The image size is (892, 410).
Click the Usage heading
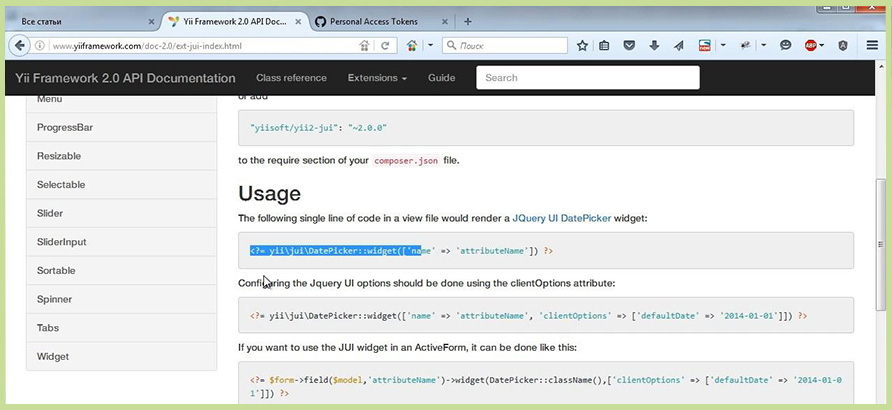(x=269, y=193)
